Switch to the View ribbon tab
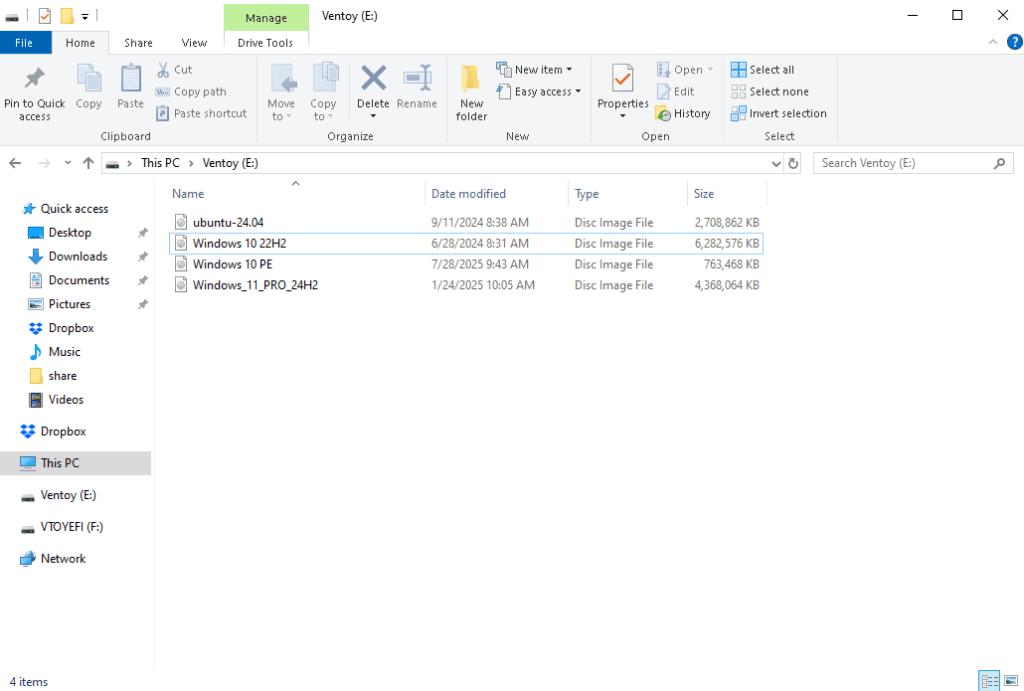1024x691 pixels. pyautogui.click(x=194, y=43)
